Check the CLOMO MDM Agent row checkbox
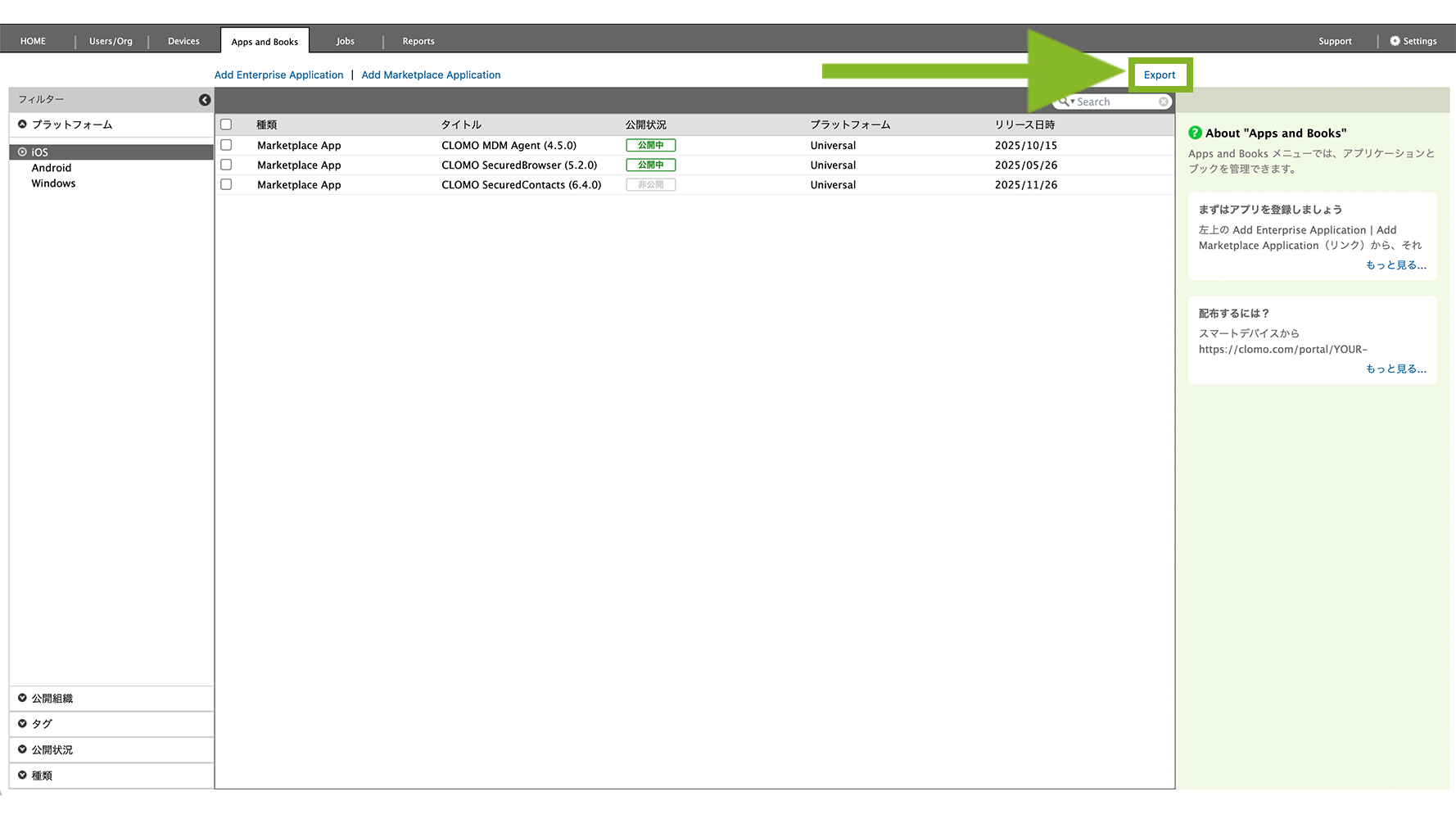1456x819 pixels. pos(226,145)
